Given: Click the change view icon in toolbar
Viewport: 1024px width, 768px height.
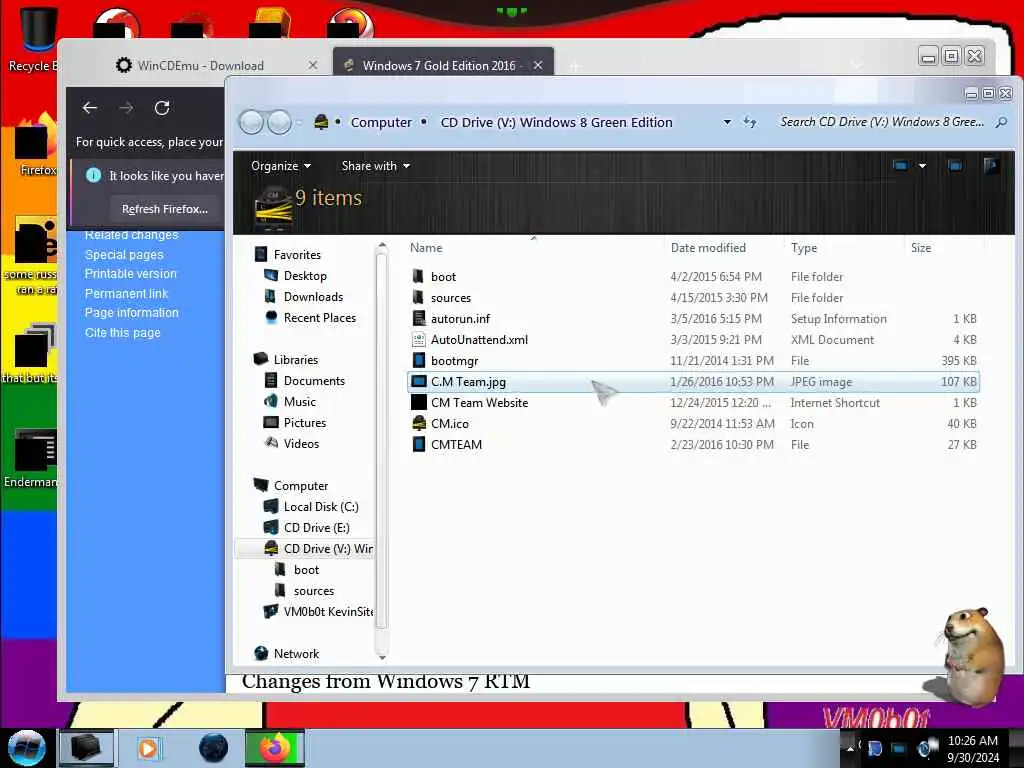Looking at the screenshot, I should (x=900, y=166).
